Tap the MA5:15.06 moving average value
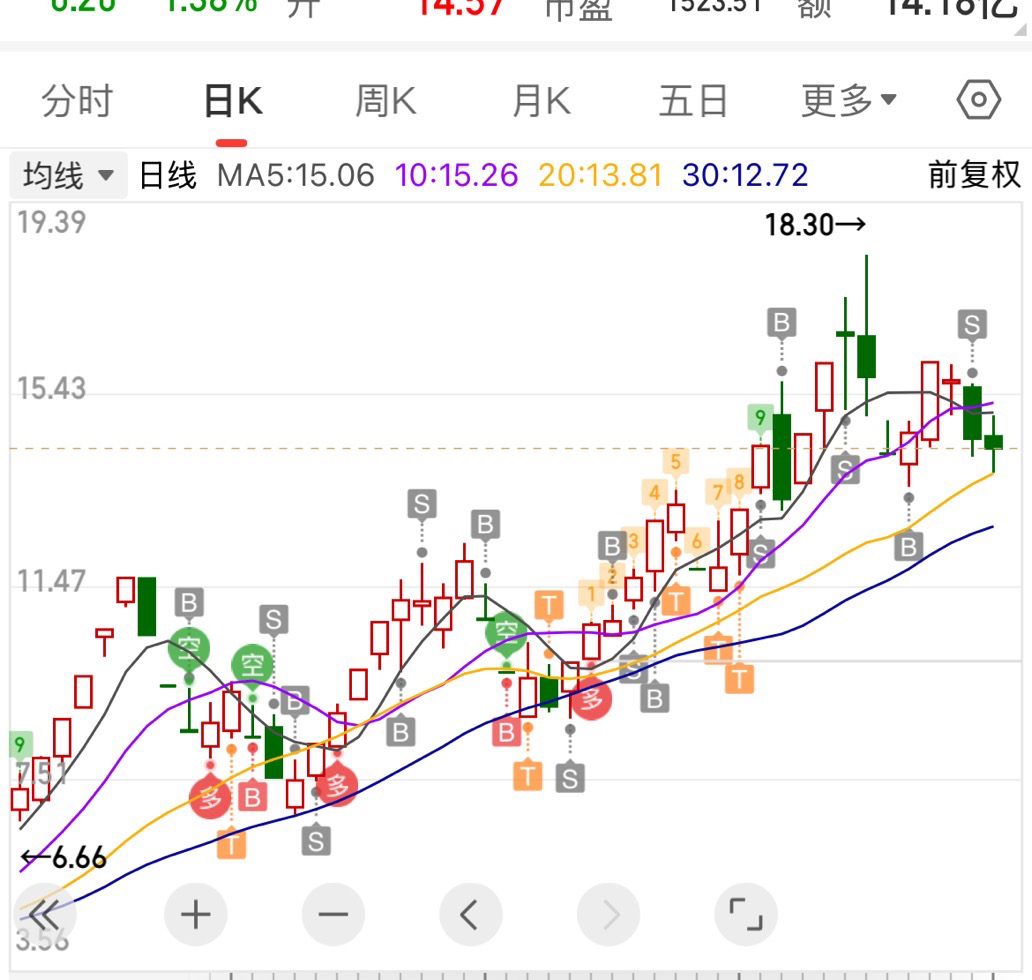Screen dimensions: 1032x980 click(x=296, y=176)
